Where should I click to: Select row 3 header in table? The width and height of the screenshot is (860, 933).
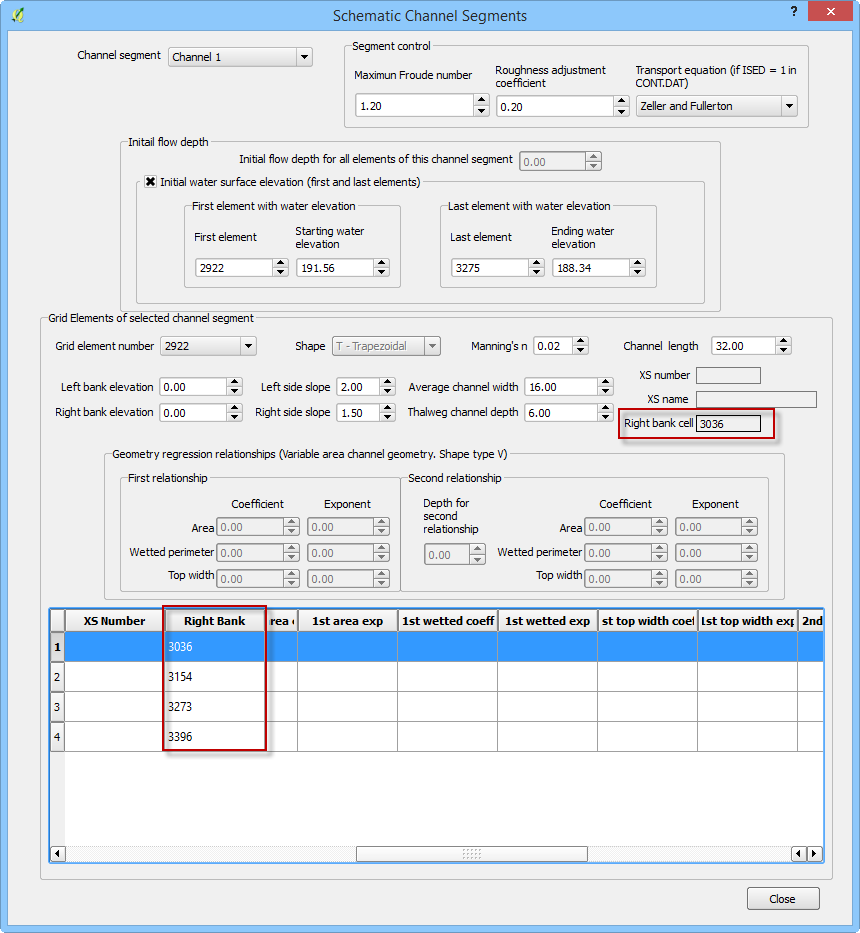pos(57,707)
